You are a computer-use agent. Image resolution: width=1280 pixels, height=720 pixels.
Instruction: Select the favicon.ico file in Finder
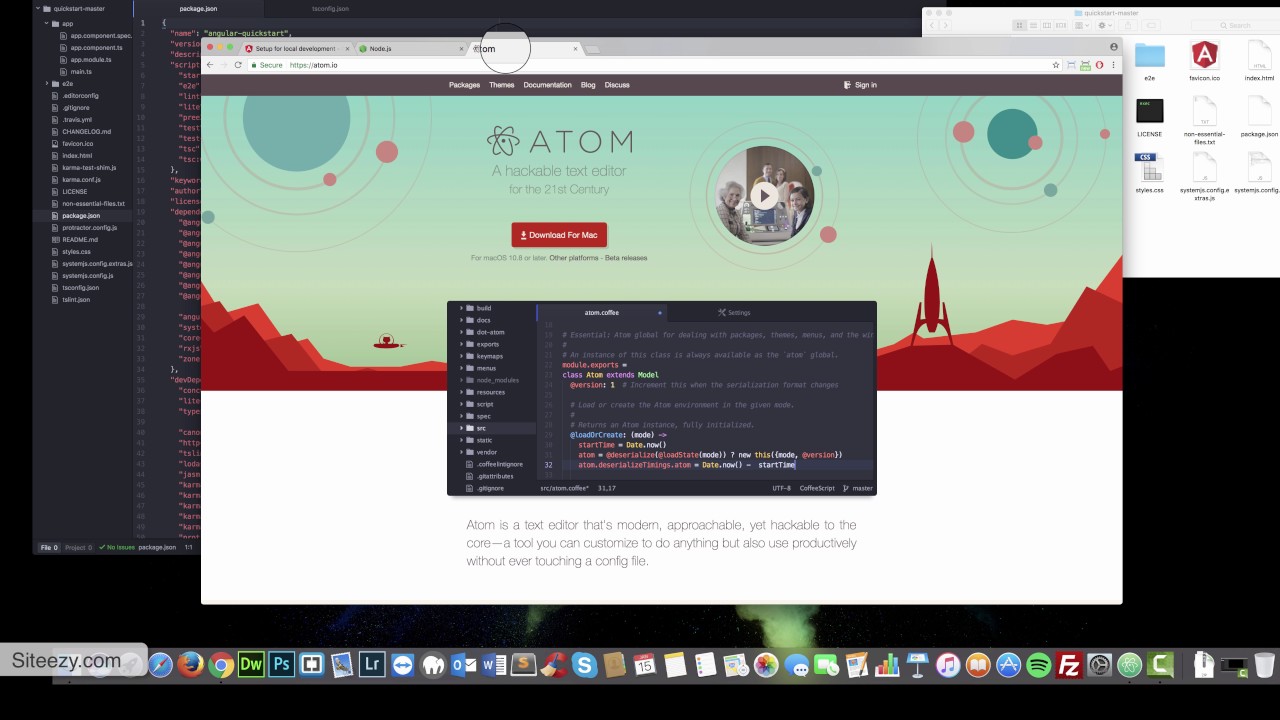click(x=1204, y=61)
